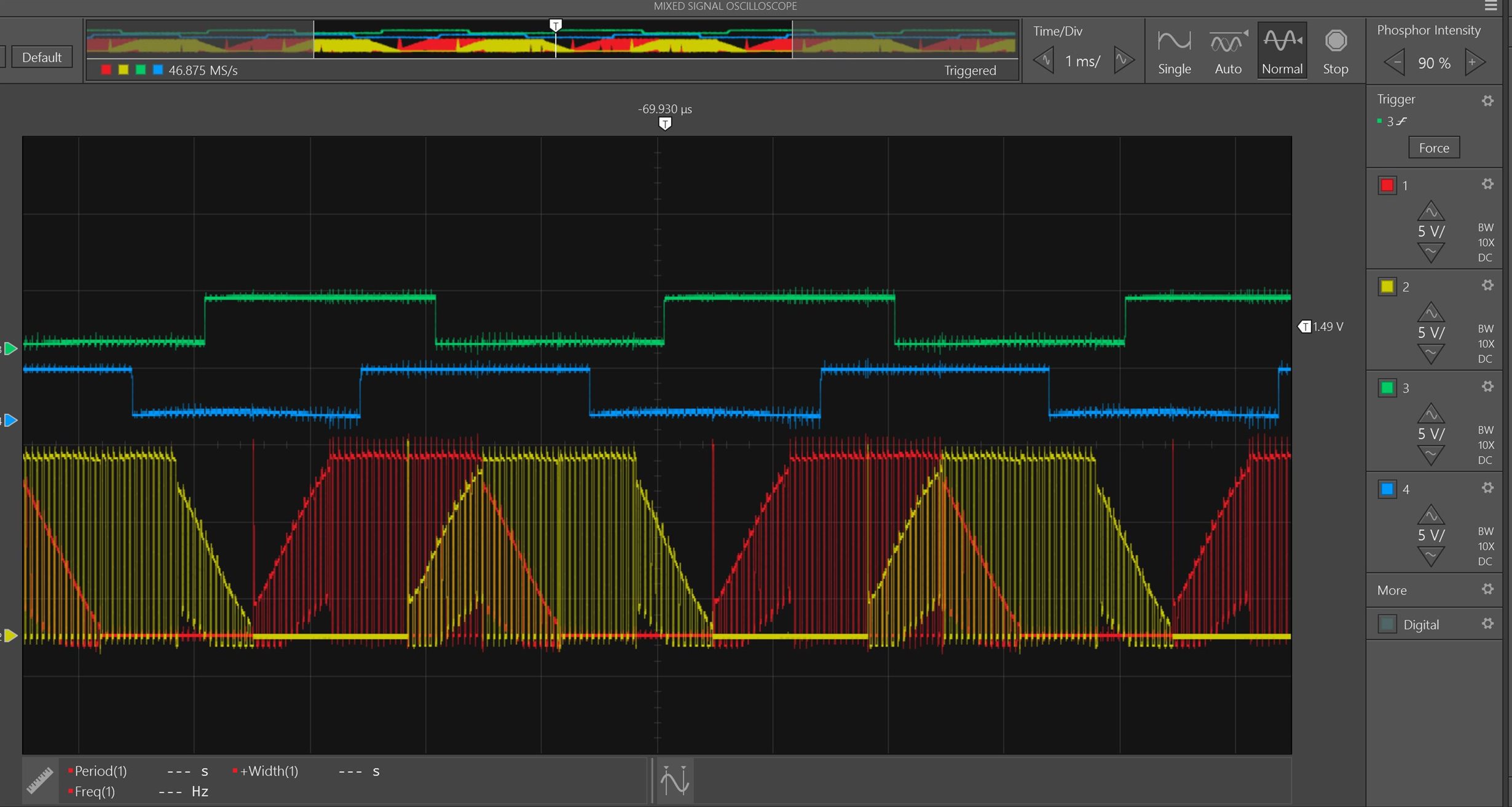Click the 46.875 MS/s sample rate
This screenshot has height=807, width=1512.
[203, 70]
